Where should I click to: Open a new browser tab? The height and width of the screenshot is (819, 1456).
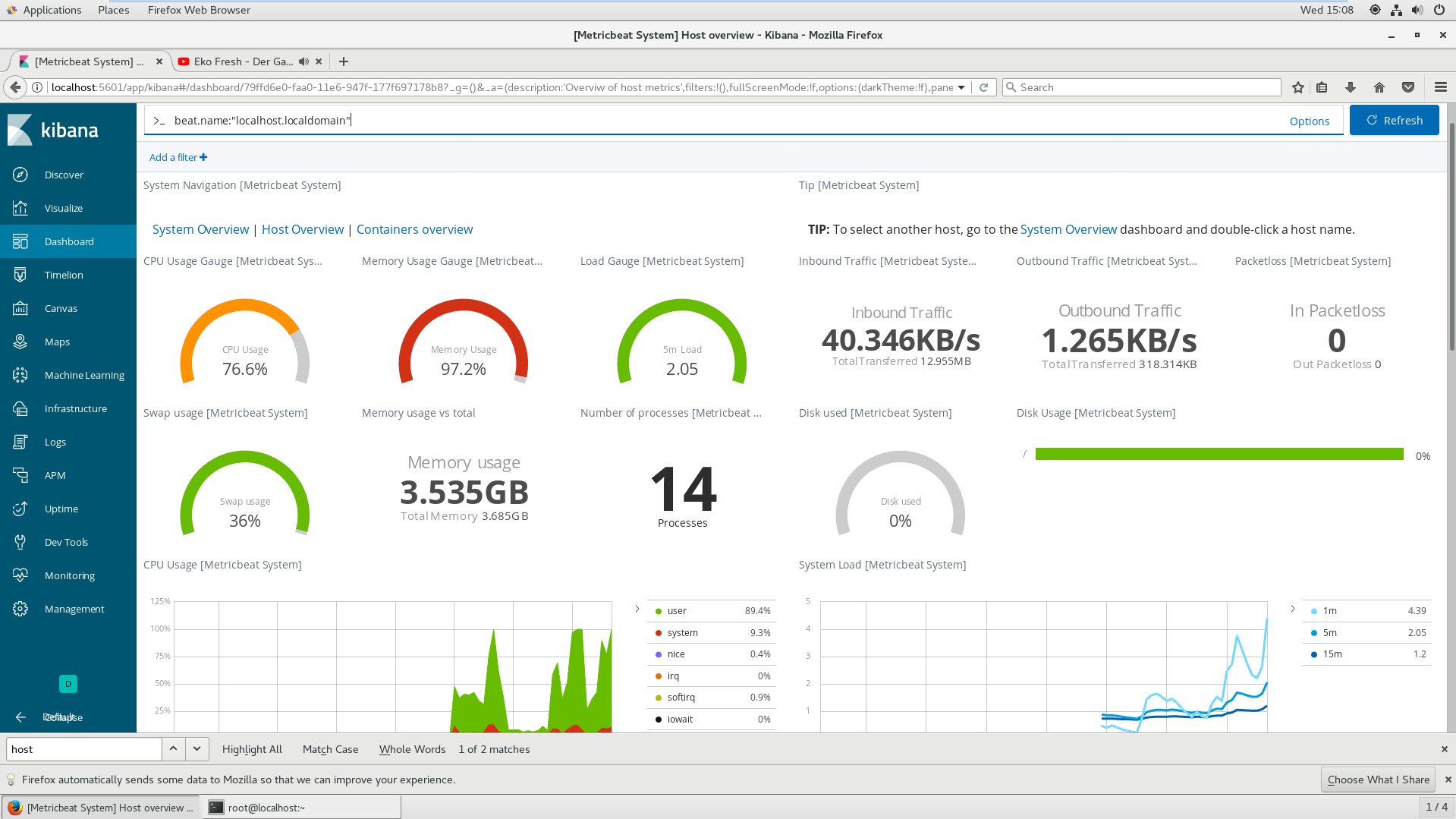click(x=344, y=61)
